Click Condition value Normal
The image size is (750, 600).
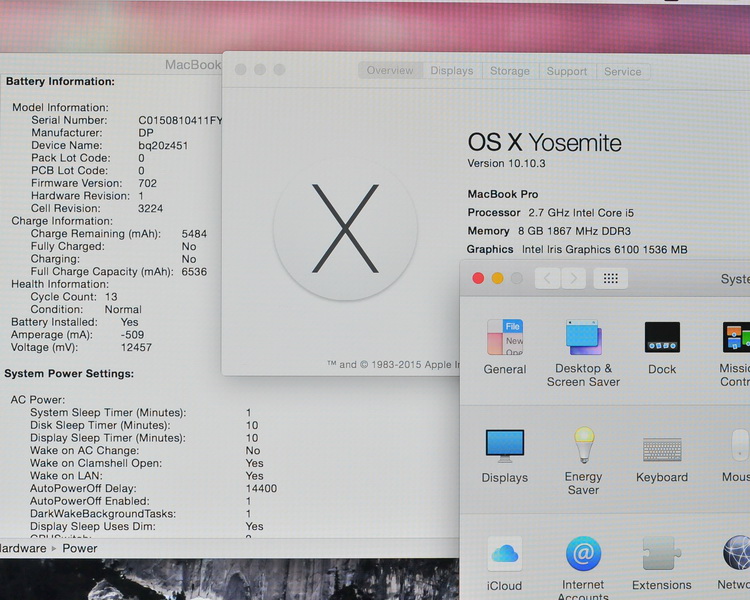click(123, 310)
